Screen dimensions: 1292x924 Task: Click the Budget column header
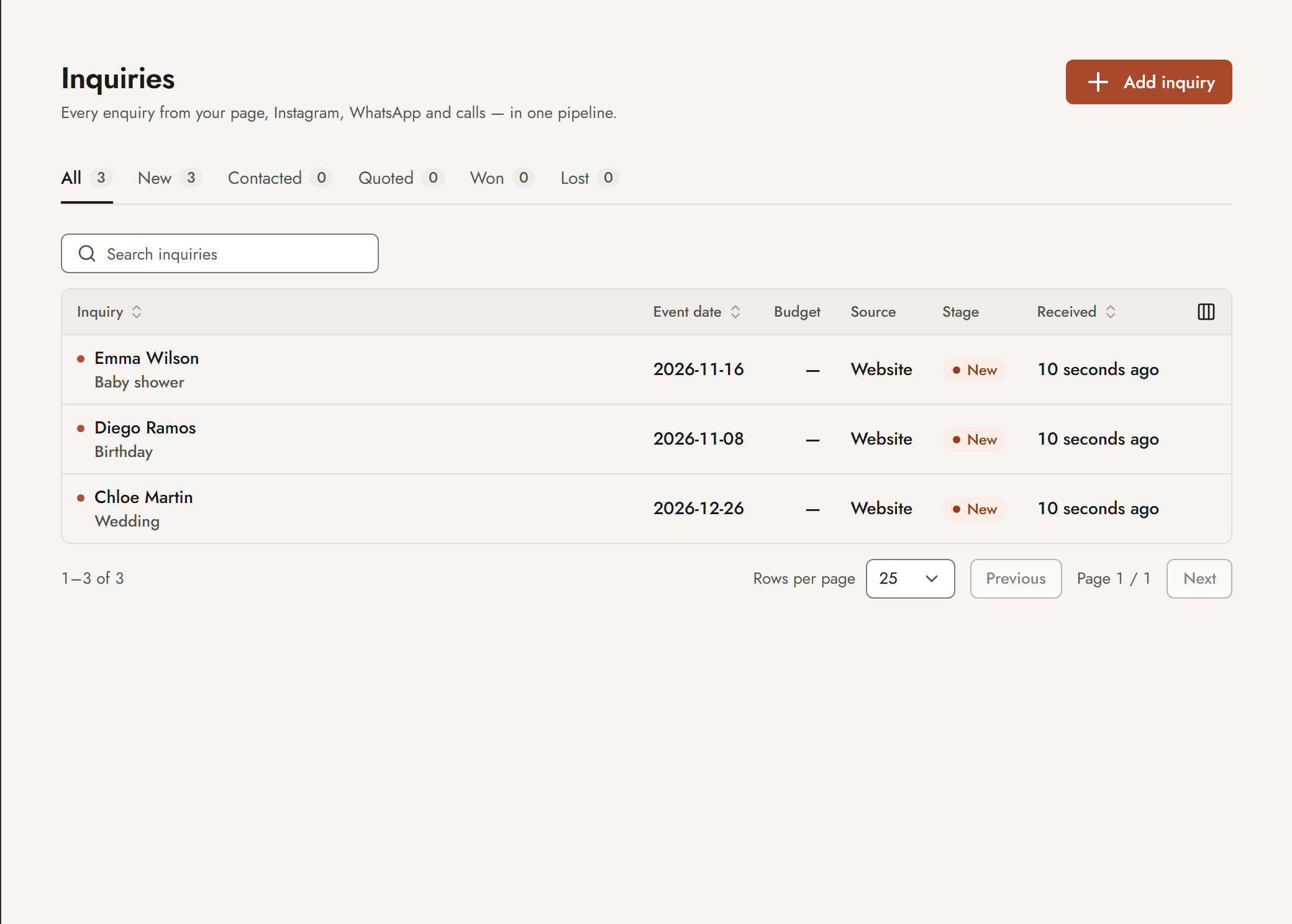click(x=797, y=312)
